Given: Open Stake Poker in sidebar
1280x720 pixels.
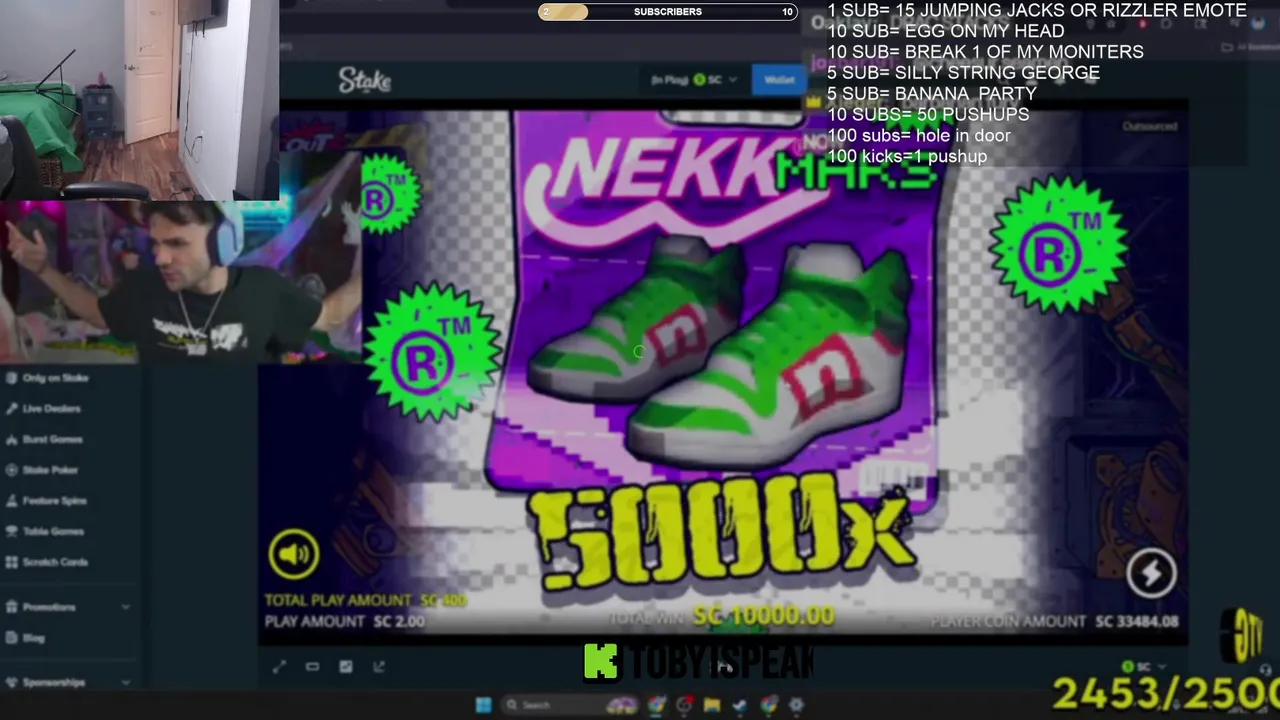Looking at the screenshot, I should click(41, 470).
